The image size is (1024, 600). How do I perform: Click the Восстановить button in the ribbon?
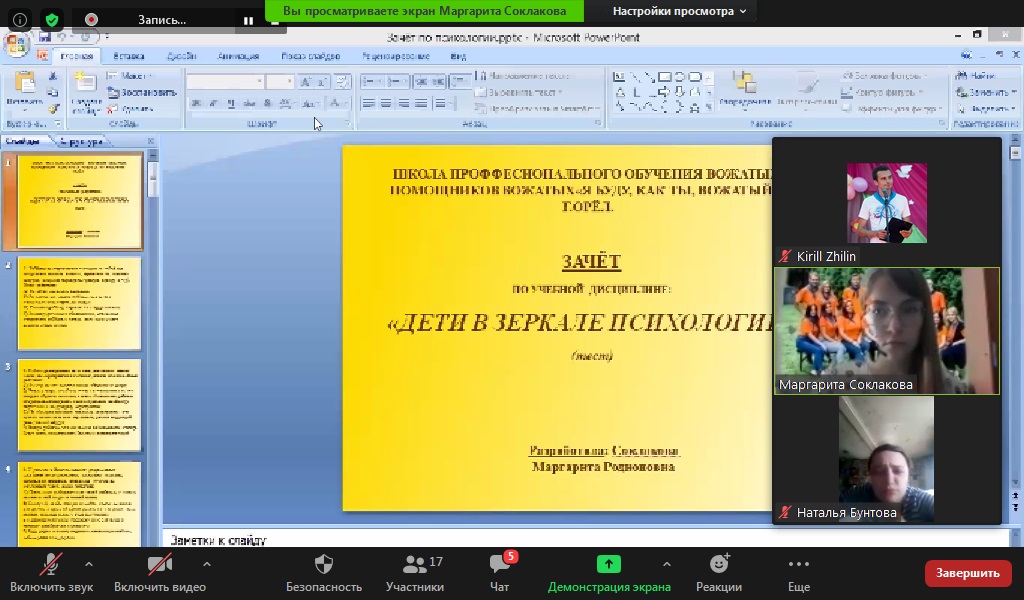141,92
